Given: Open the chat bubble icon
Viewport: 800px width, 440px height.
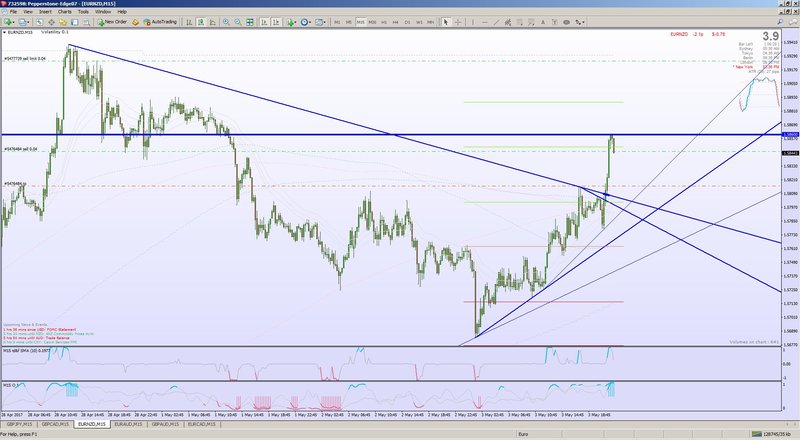Looking at the screenshot, I should [792, 22].
